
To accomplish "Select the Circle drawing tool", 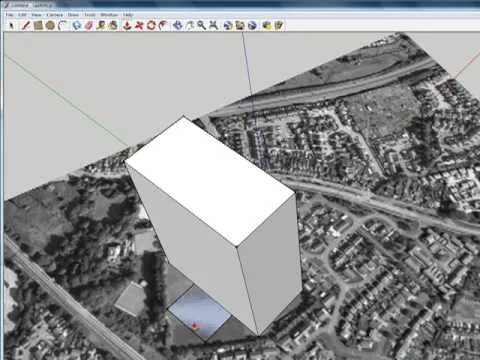I will 50,25.
